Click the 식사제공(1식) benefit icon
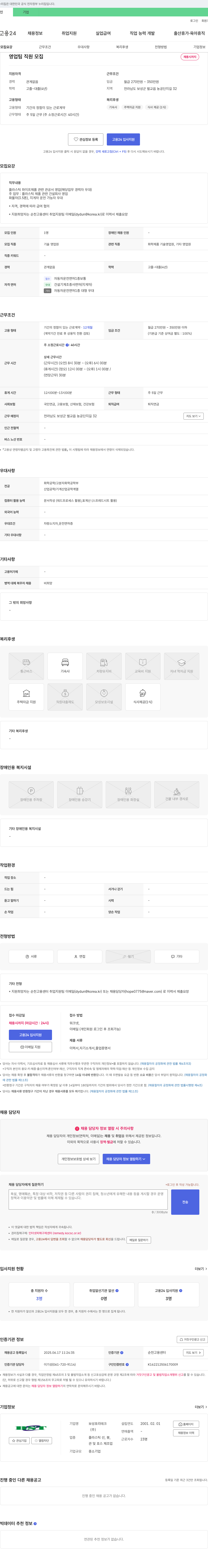This screenshot has width=208, height=1568. [x=143, y=697]
